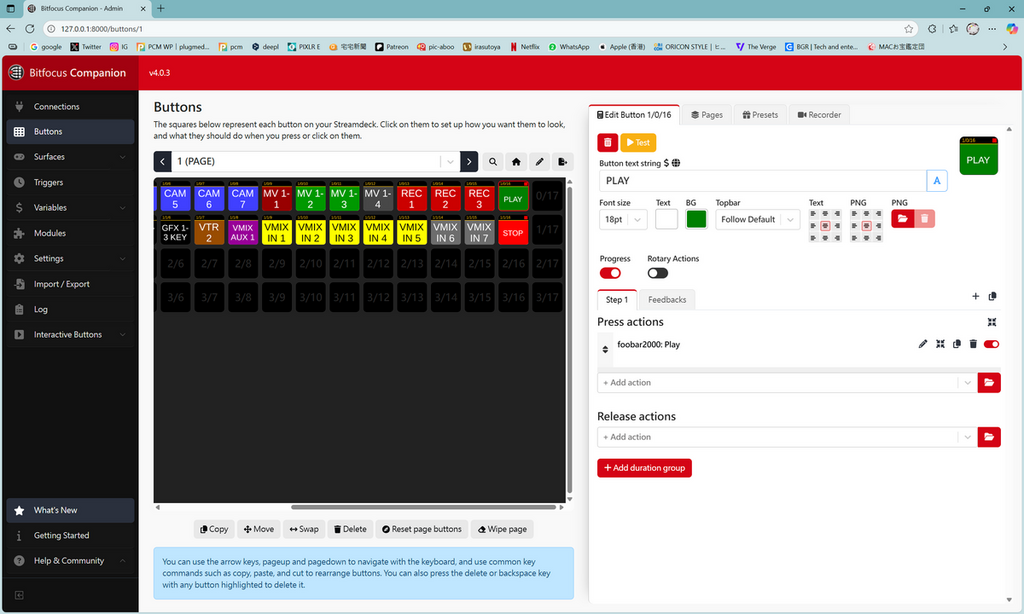This screenshot has width=1024, height=614.
Task: Reload the browser page
Action: 30,29
